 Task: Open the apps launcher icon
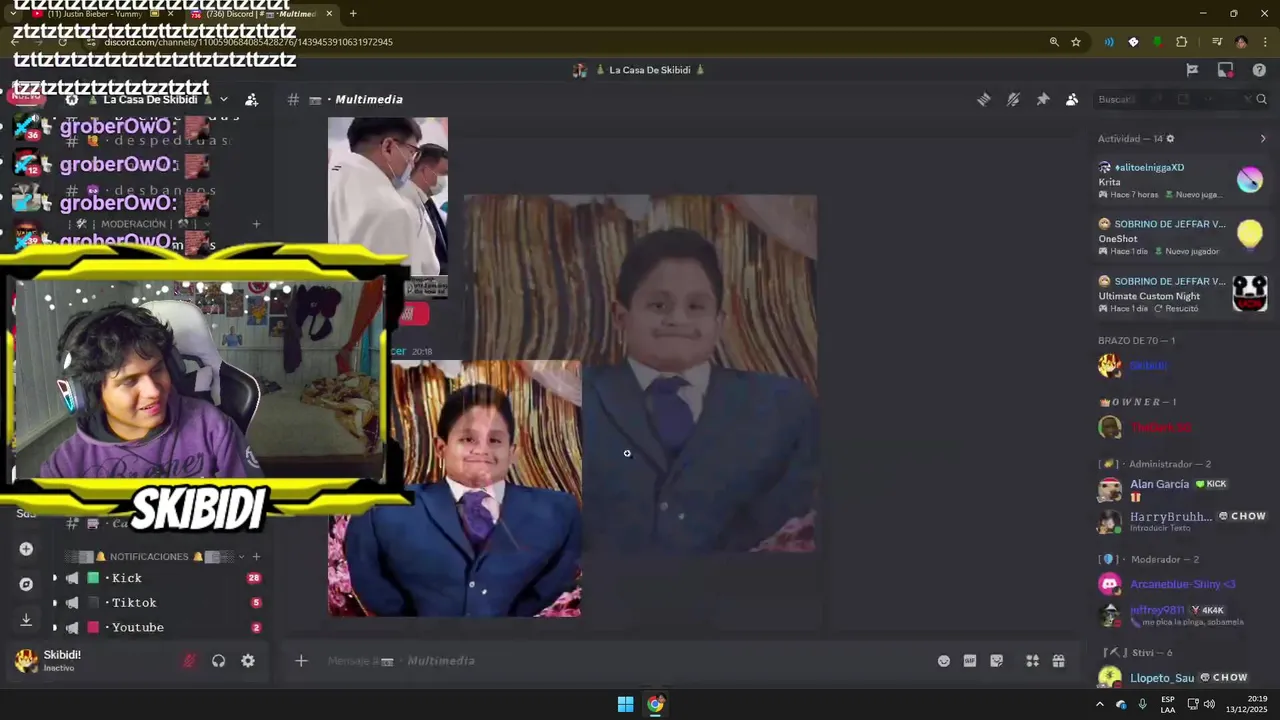1032,661
